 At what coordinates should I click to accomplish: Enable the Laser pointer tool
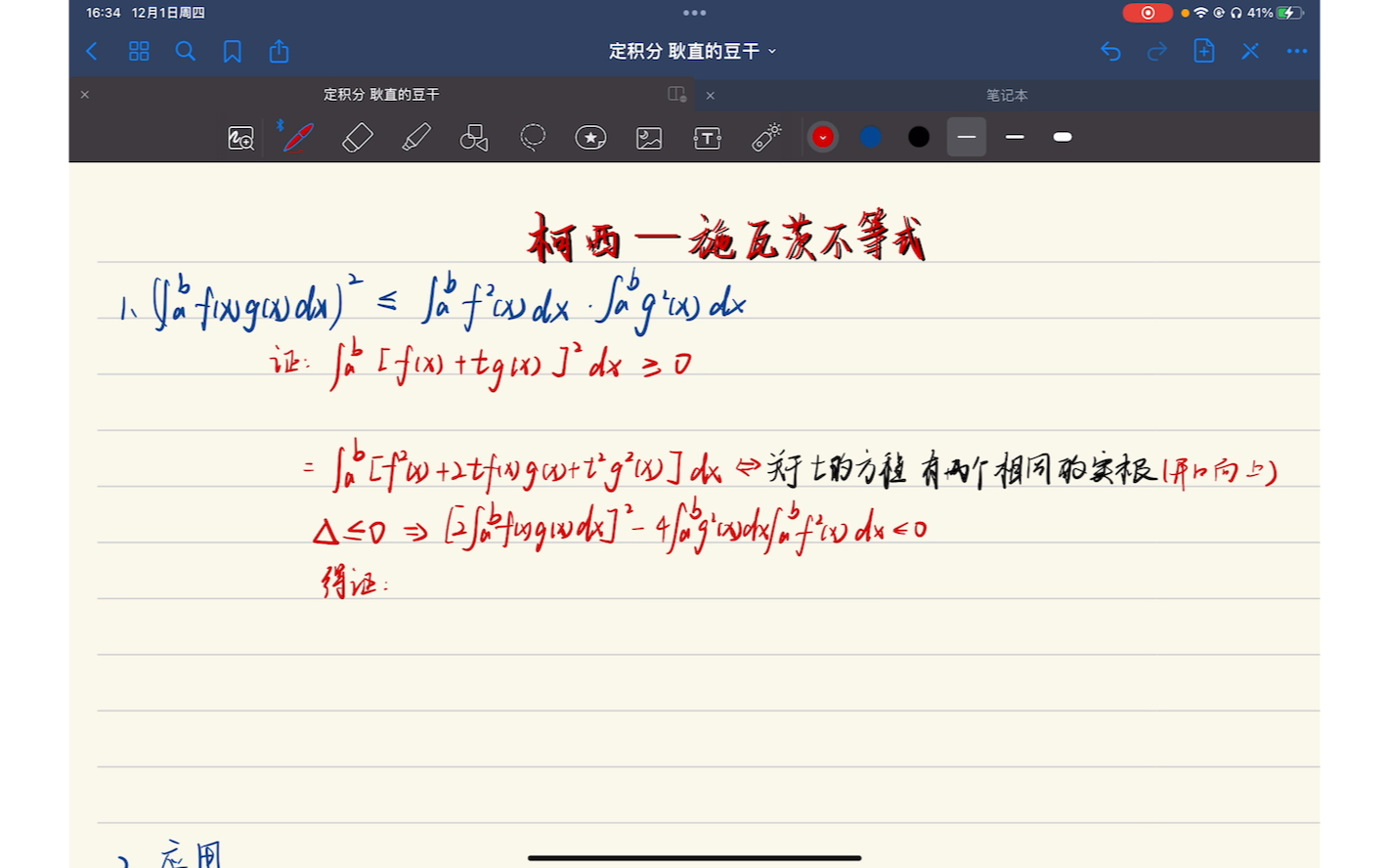[x=765, y=137]
